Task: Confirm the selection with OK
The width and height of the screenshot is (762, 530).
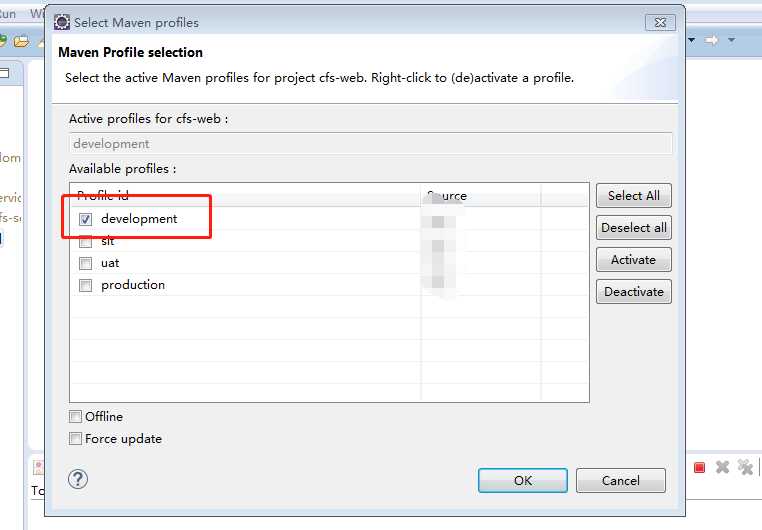Action: [523, 481]
